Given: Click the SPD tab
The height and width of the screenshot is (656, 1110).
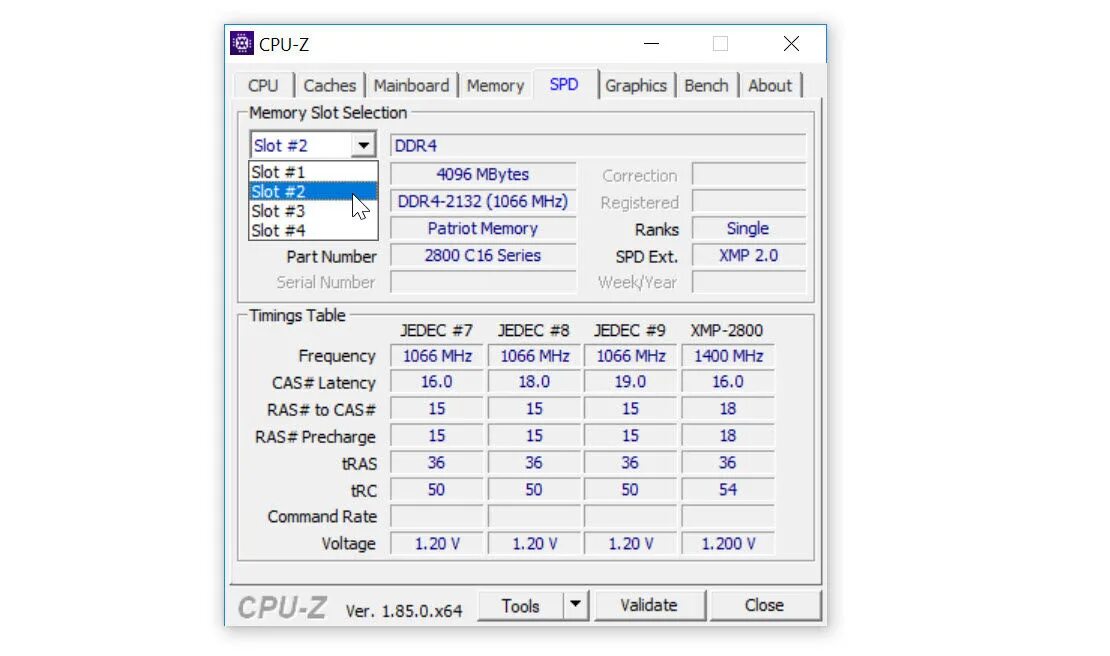Looking at the screenshot, I should click(x=564, y=84).
